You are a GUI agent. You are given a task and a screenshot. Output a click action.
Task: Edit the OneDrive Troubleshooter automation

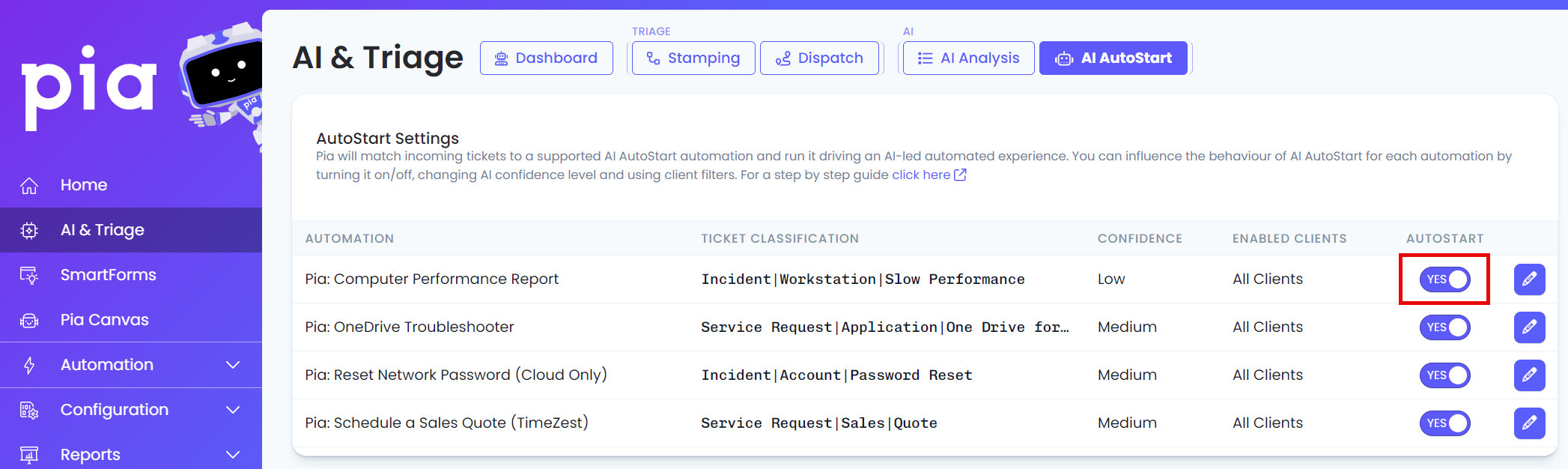[x=1529, y=327]
